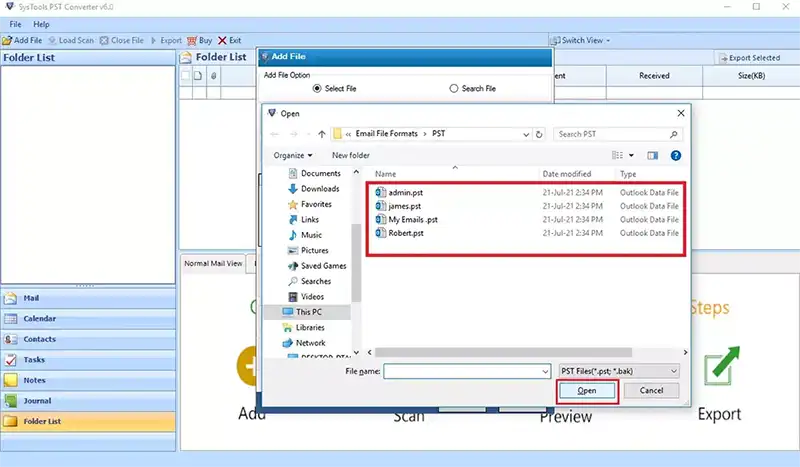800x467 pixels.
Task: Open the Help menu
Action: 41,24
